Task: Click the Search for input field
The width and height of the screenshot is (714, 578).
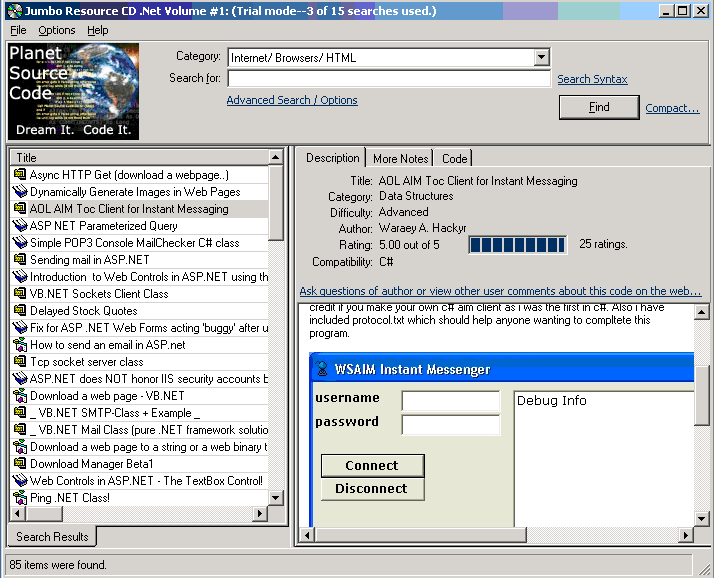Action: point(389,78)
